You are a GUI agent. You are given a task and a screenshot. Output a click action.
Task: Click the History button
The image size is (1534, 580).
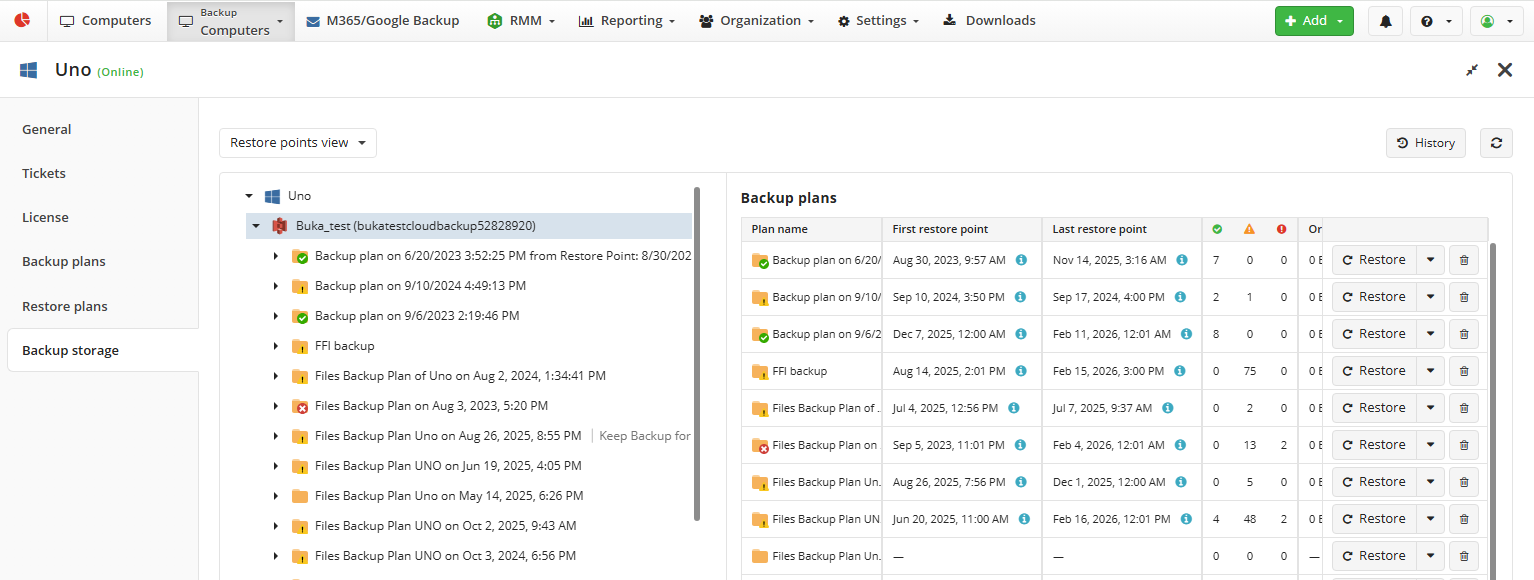pyautogui.click(x=1425, y=143)
